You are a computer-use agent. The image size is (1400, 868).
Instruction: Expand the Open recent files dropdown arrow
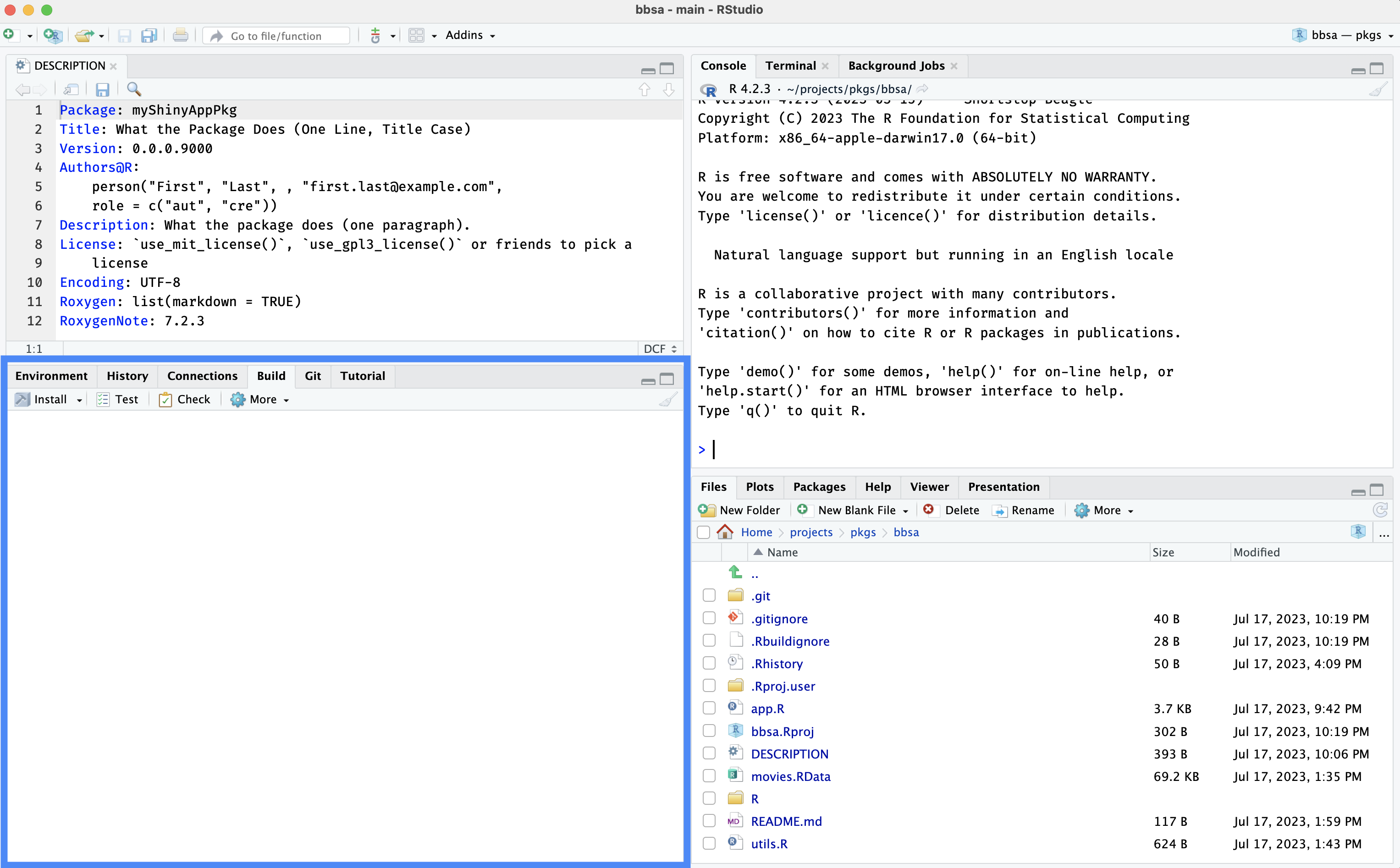(101, 36)
